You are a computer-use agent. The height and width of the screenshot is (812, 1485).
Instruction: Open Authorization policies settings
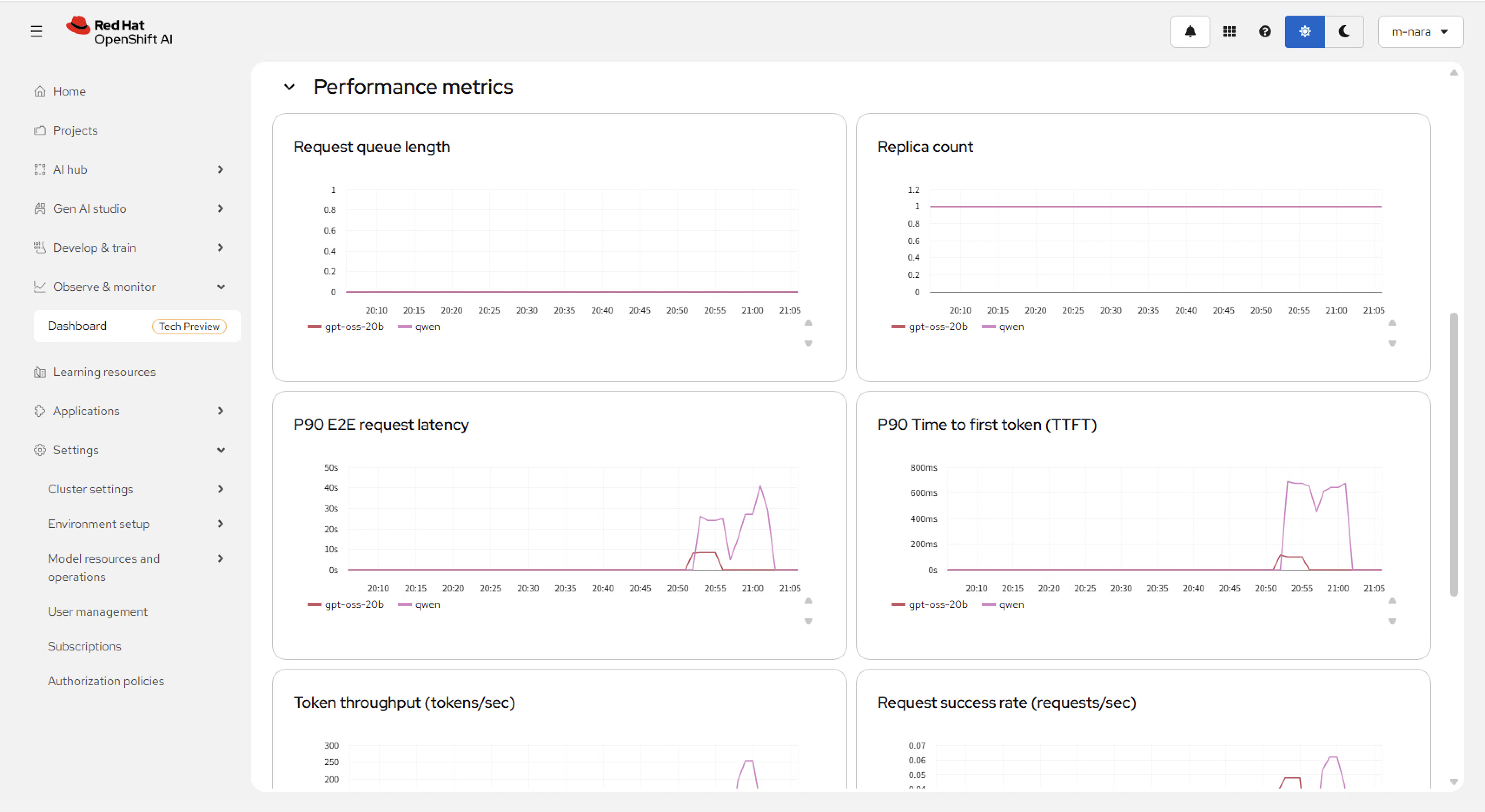pyautogui.click(x=106, y=680)
